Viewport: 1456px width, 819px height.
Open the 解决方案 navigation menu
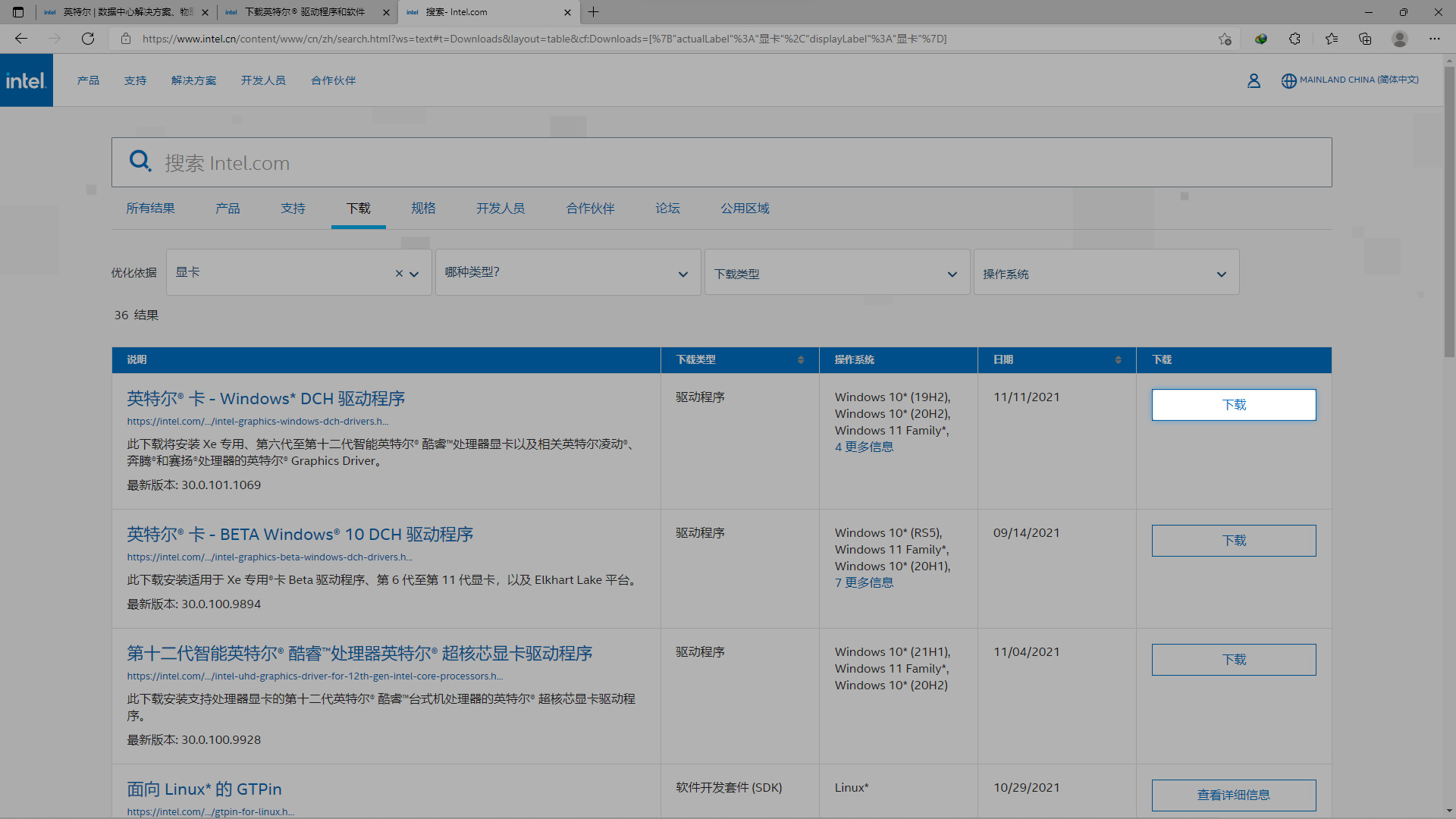click(x=193, y=80)
